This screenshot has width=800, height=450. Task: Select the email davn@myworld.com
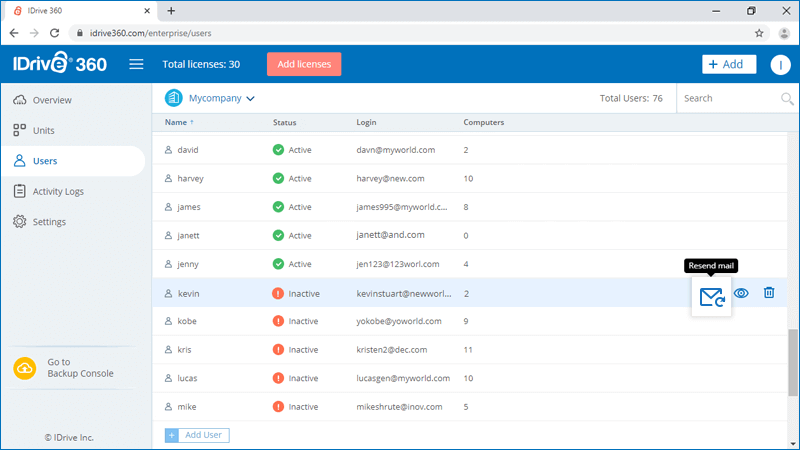[395, 150]
